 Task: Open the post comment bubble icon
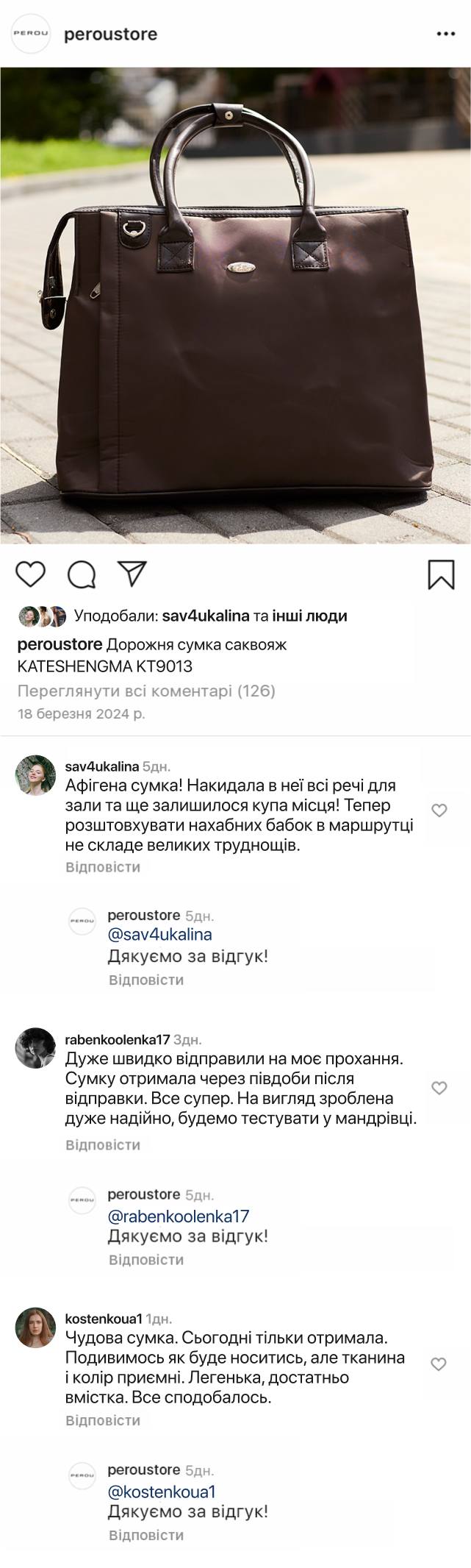[82, 574]
